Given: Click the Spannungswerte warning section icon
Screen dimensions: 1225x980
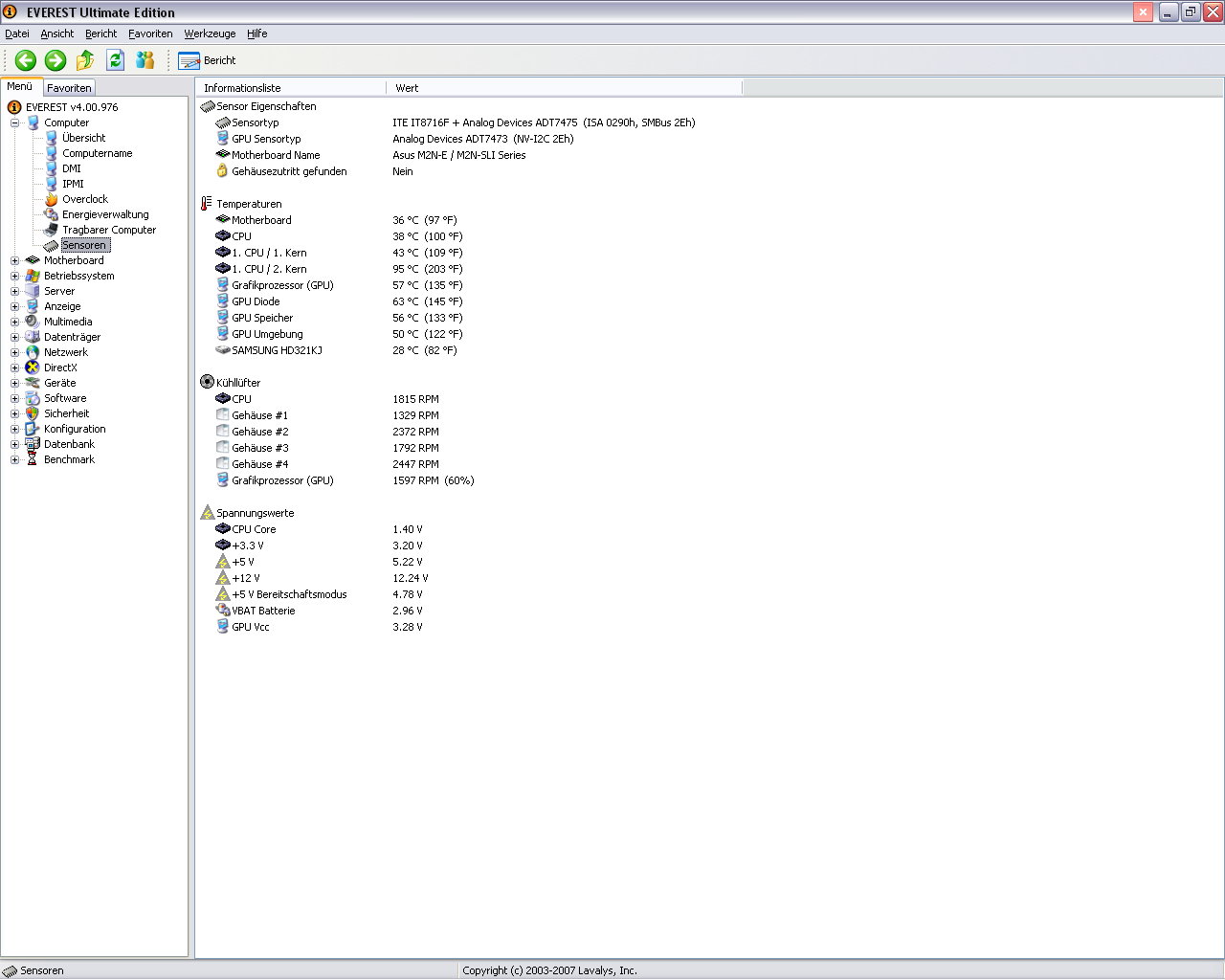Looking at the screenshot, I should [208, 513].
